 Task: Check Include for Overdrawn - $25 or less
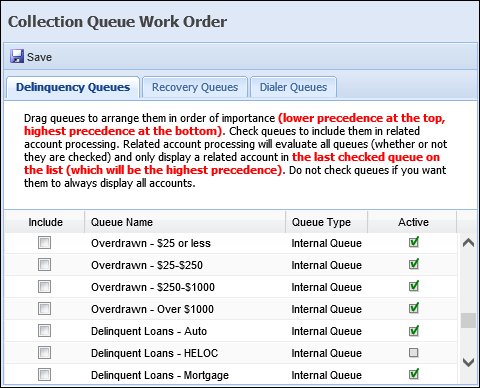pos(44,243)
